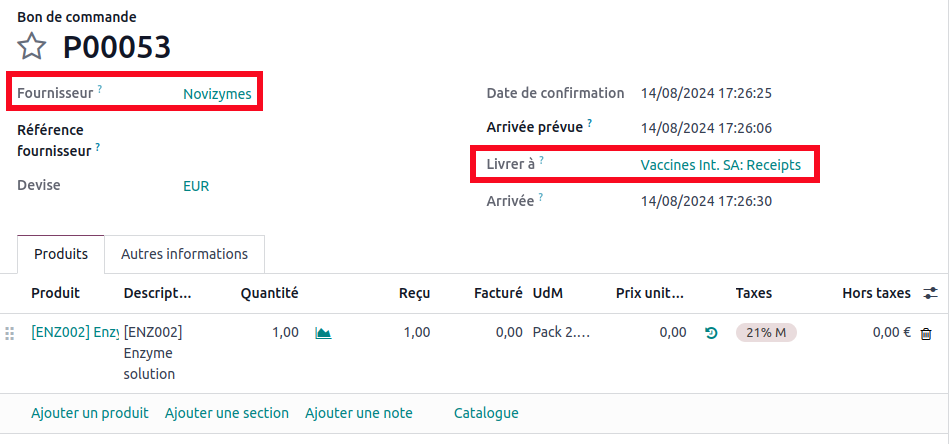949x444 pixels.
Task: Open the Novizymes supplier field
Action: [217, 94]
